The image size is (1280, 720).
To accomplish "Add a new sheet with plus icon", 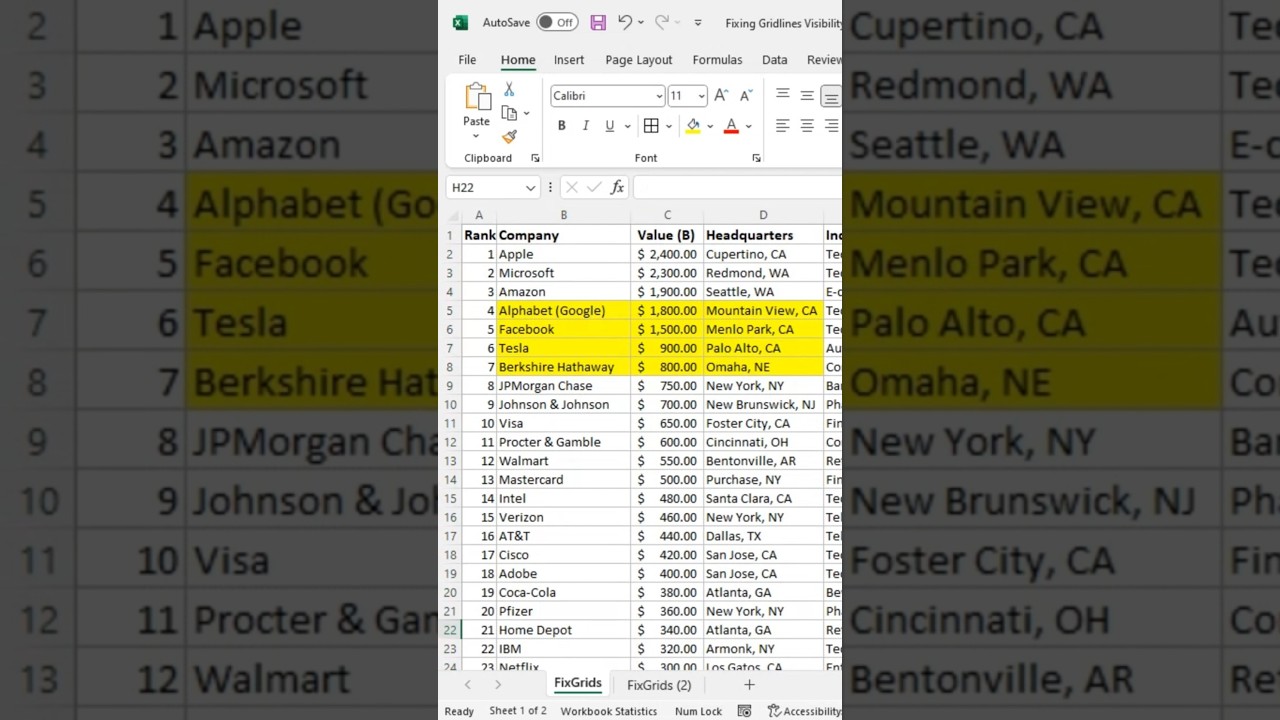I will [x=749, y=685].
